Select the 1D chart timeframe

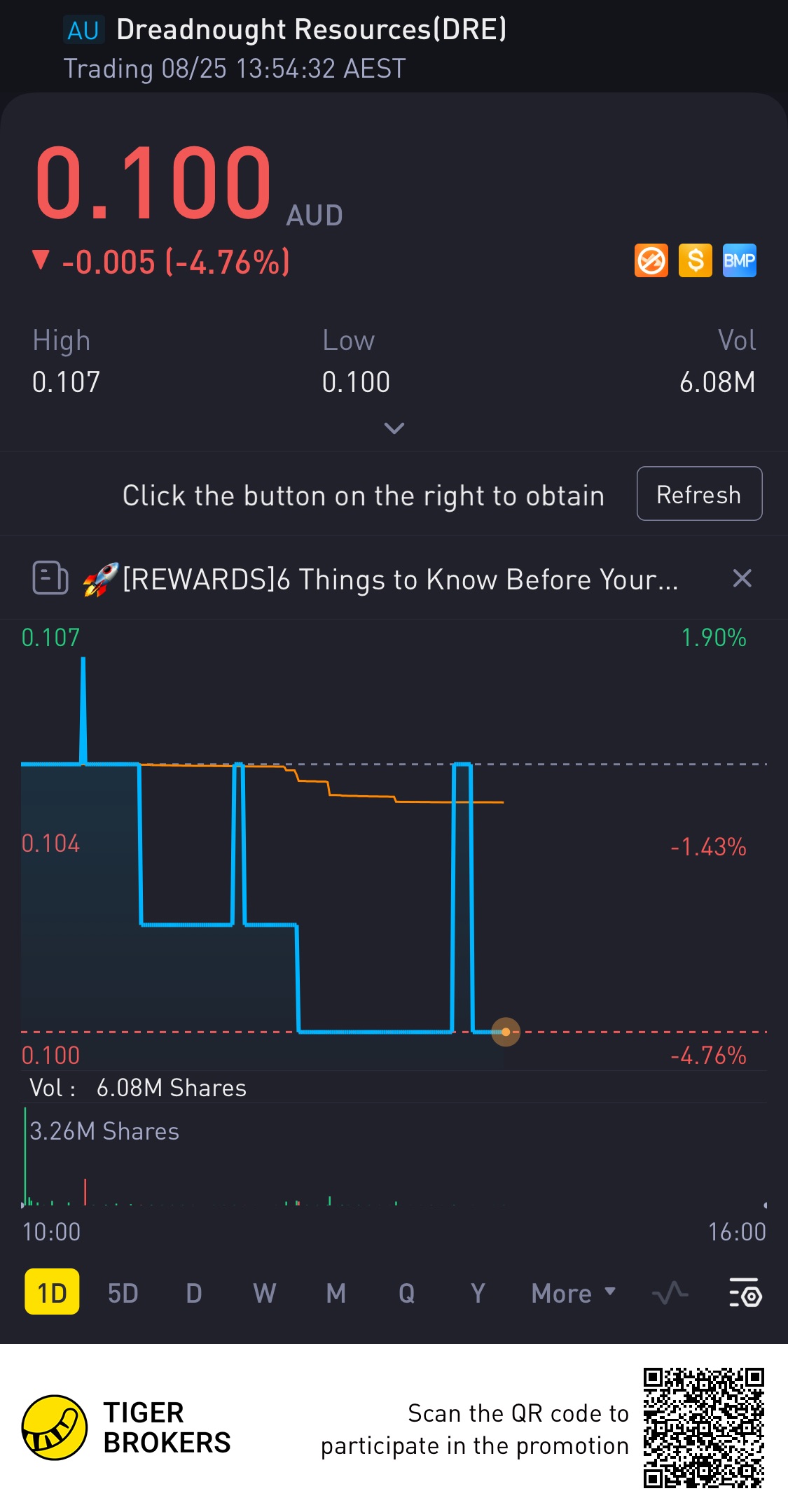click(x=52, y=1292)
